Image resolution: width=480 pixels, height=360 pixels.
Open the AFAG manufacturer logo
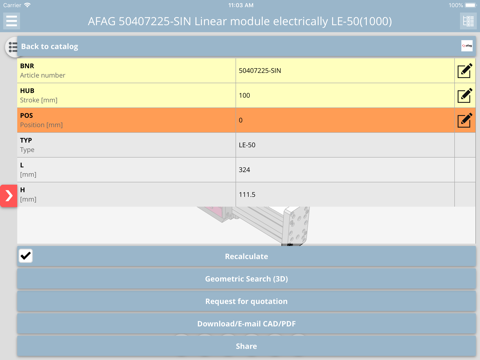pos(467,46)
